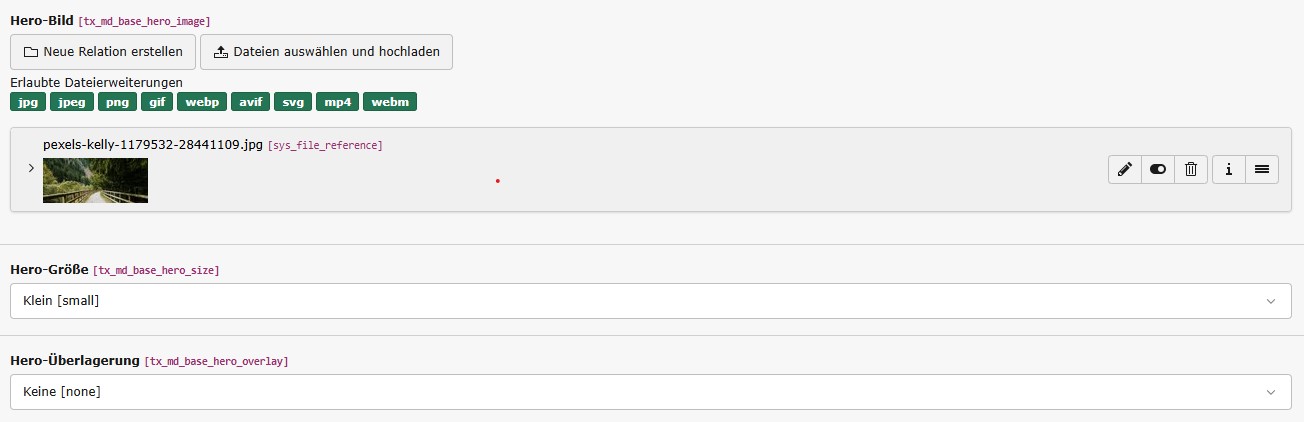Click the gif file extension badge
Viewport: 1304px width, 422px height.
pyautogui.click(x=156, y=102)
